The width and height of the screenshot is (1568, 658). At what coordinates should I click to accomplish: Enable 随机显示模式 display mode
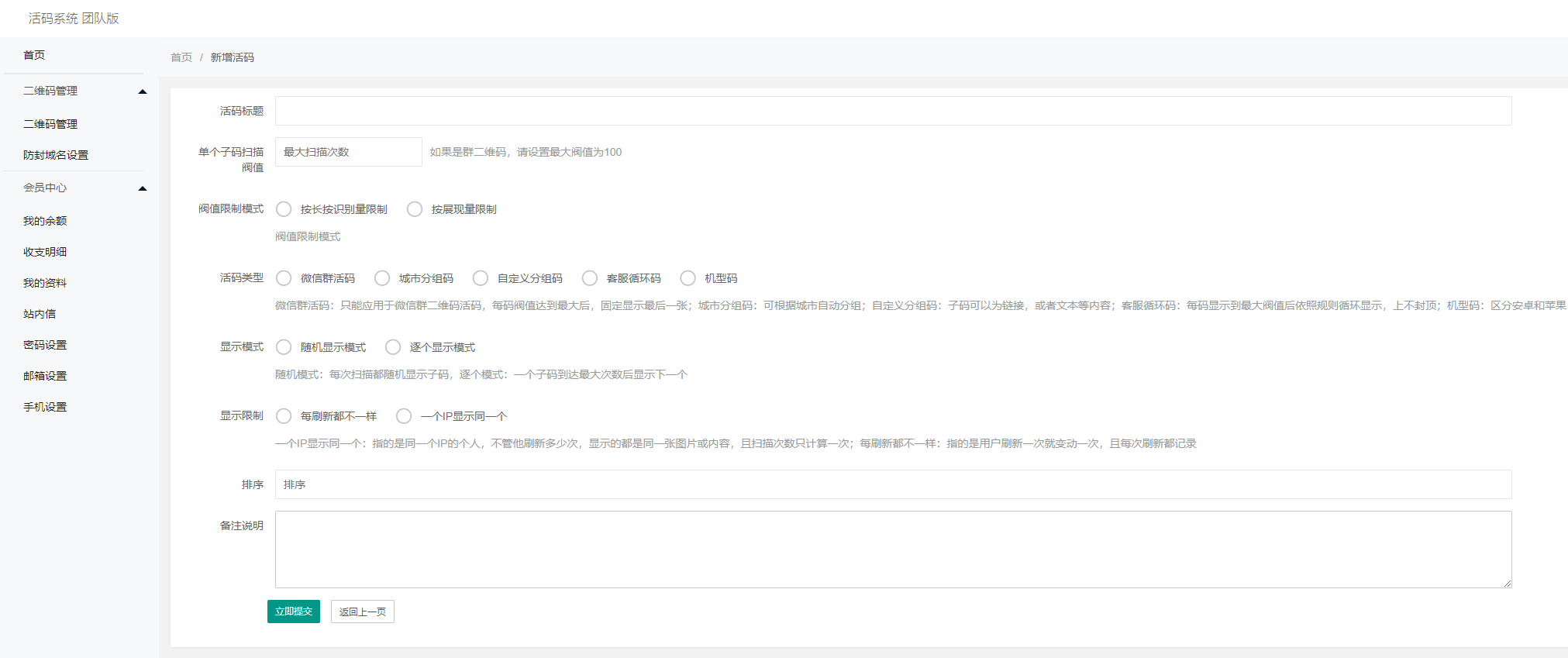coord(284,347)
